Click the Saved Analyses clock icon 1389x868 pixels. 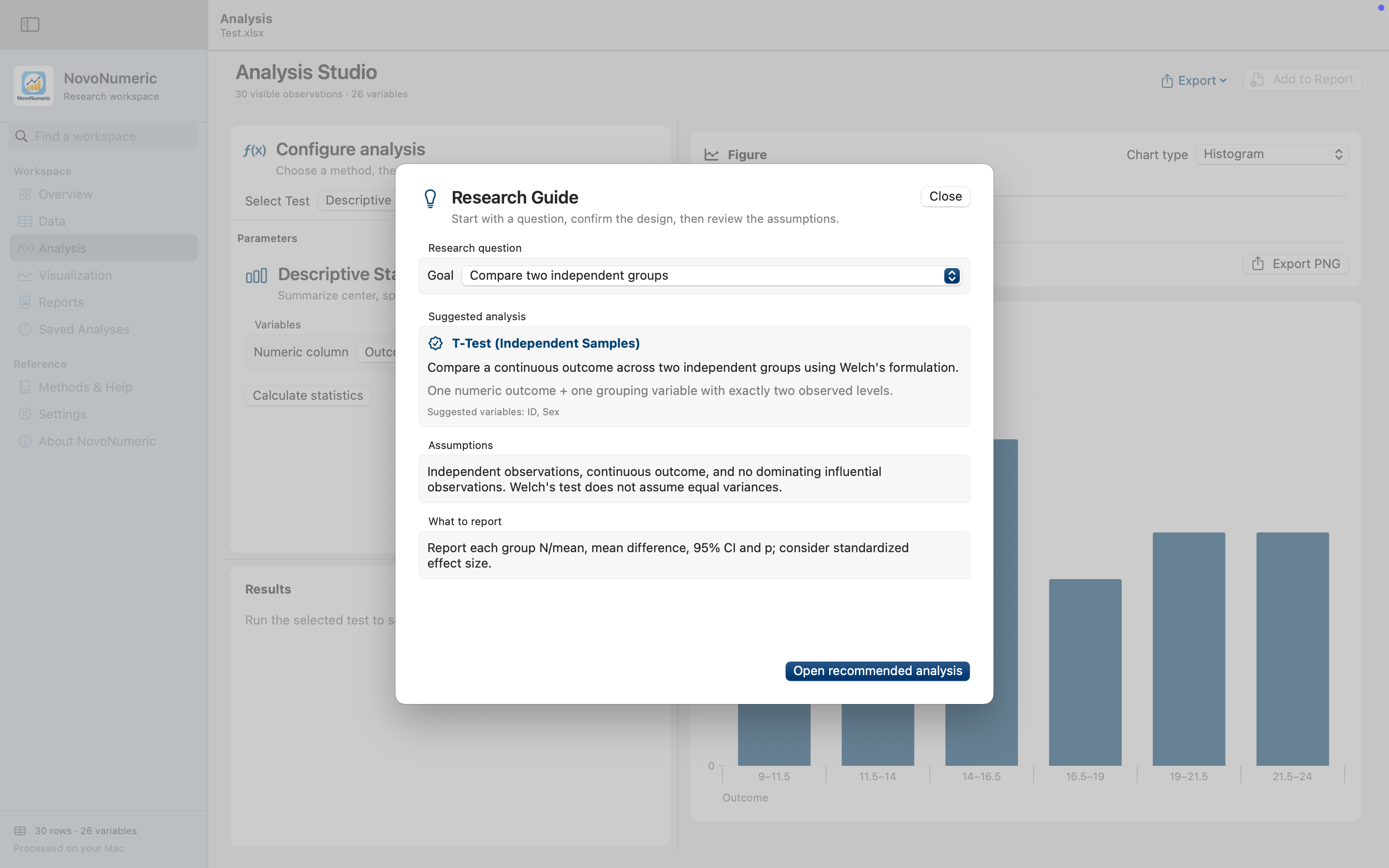tap(25, 329)
